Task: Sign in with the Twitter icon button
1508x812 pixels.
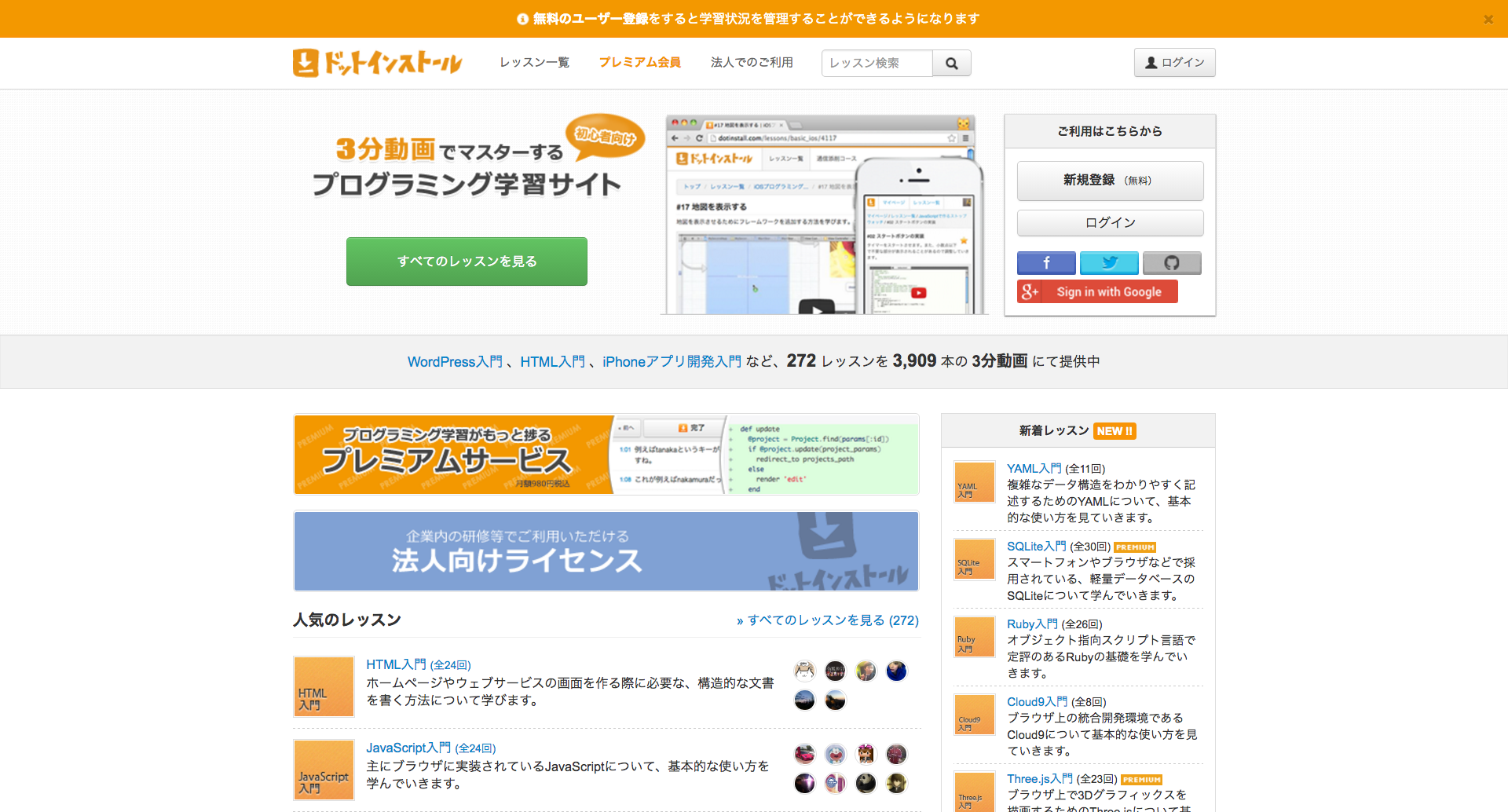Action: 1109,263
